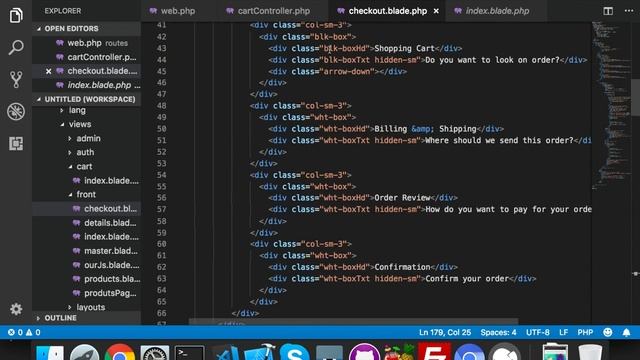Image resolution: width=640 pixels, height=360 pixels.
Task: Click the "Shopping Cart" text on line 43
Action: click(x=404, y=49)
